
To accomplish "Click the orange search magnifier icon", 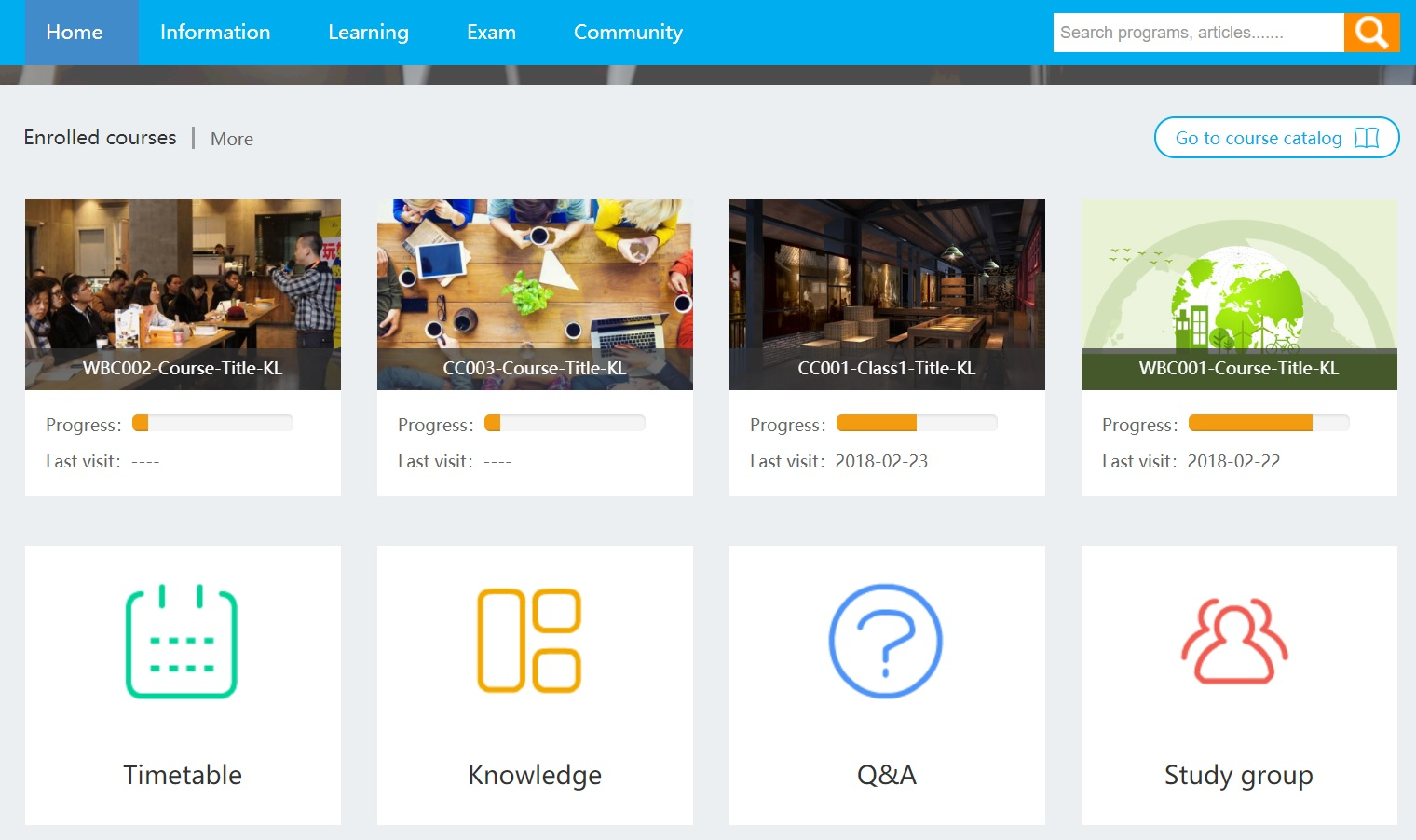I will click(x=1371, y=32).
